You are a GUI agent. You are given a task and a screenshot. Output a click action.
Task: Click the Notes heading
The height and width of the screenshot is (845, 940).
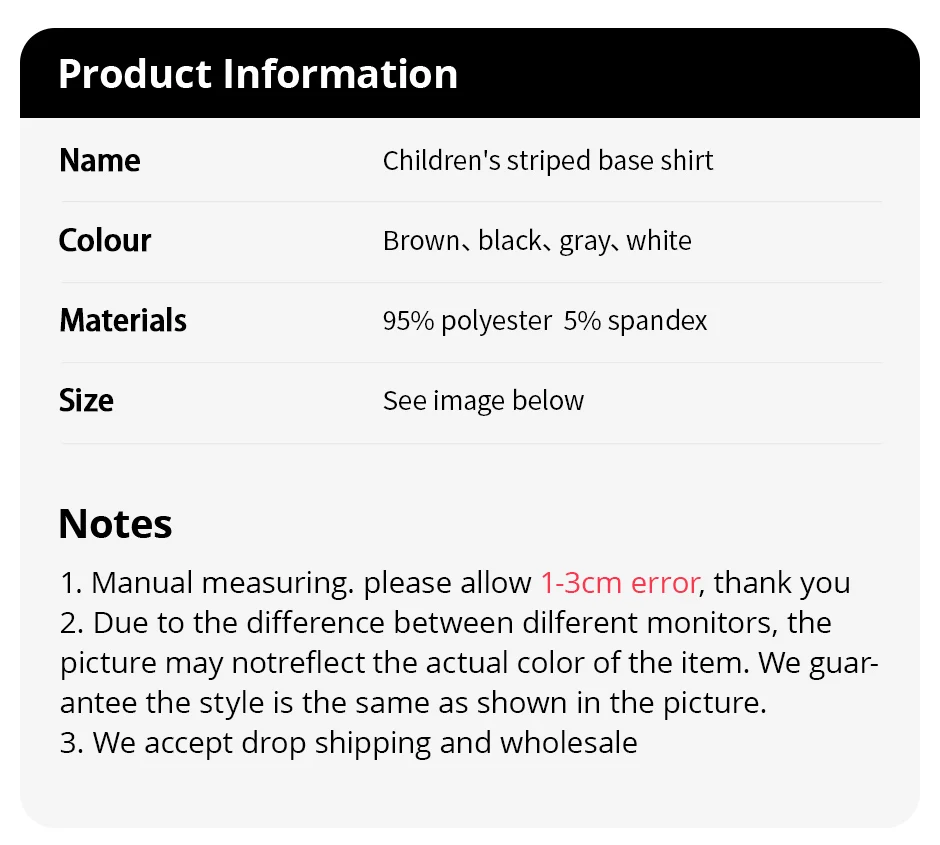pos(115,524)
